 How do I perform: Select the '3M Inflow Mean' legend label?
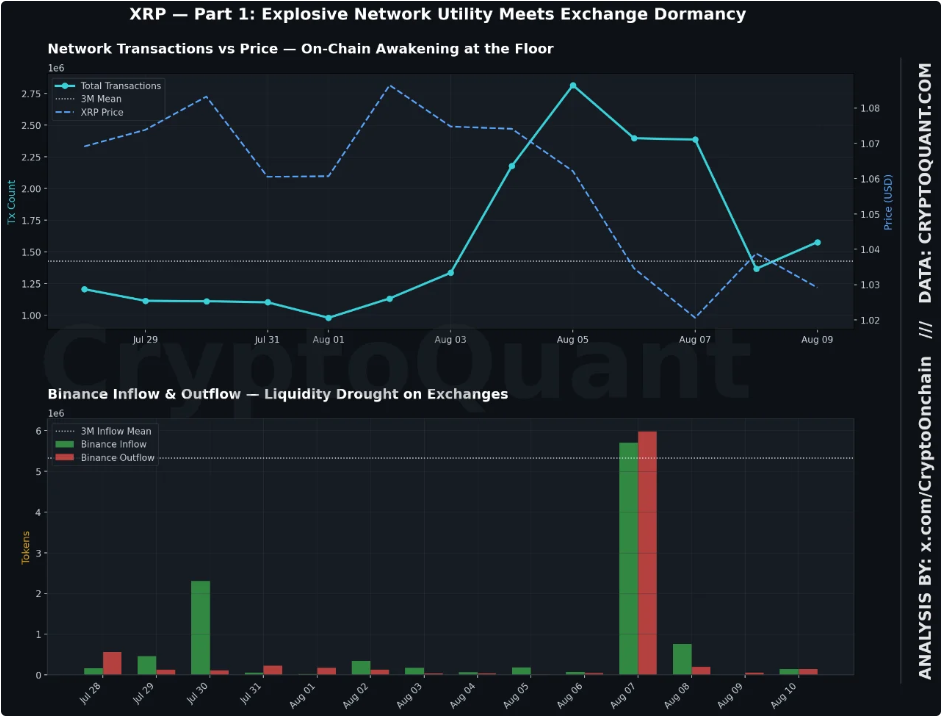click(116, 431)
